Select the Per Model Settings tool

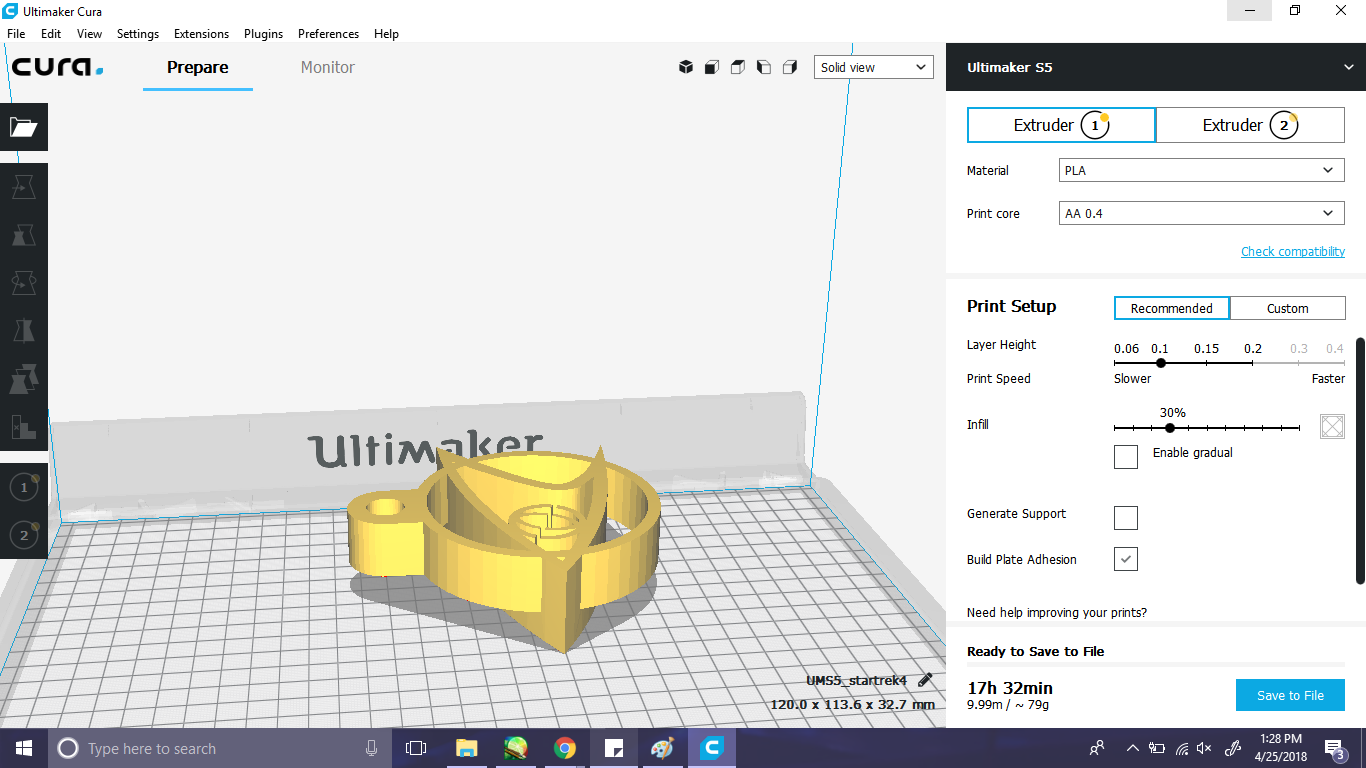(24, 379)
